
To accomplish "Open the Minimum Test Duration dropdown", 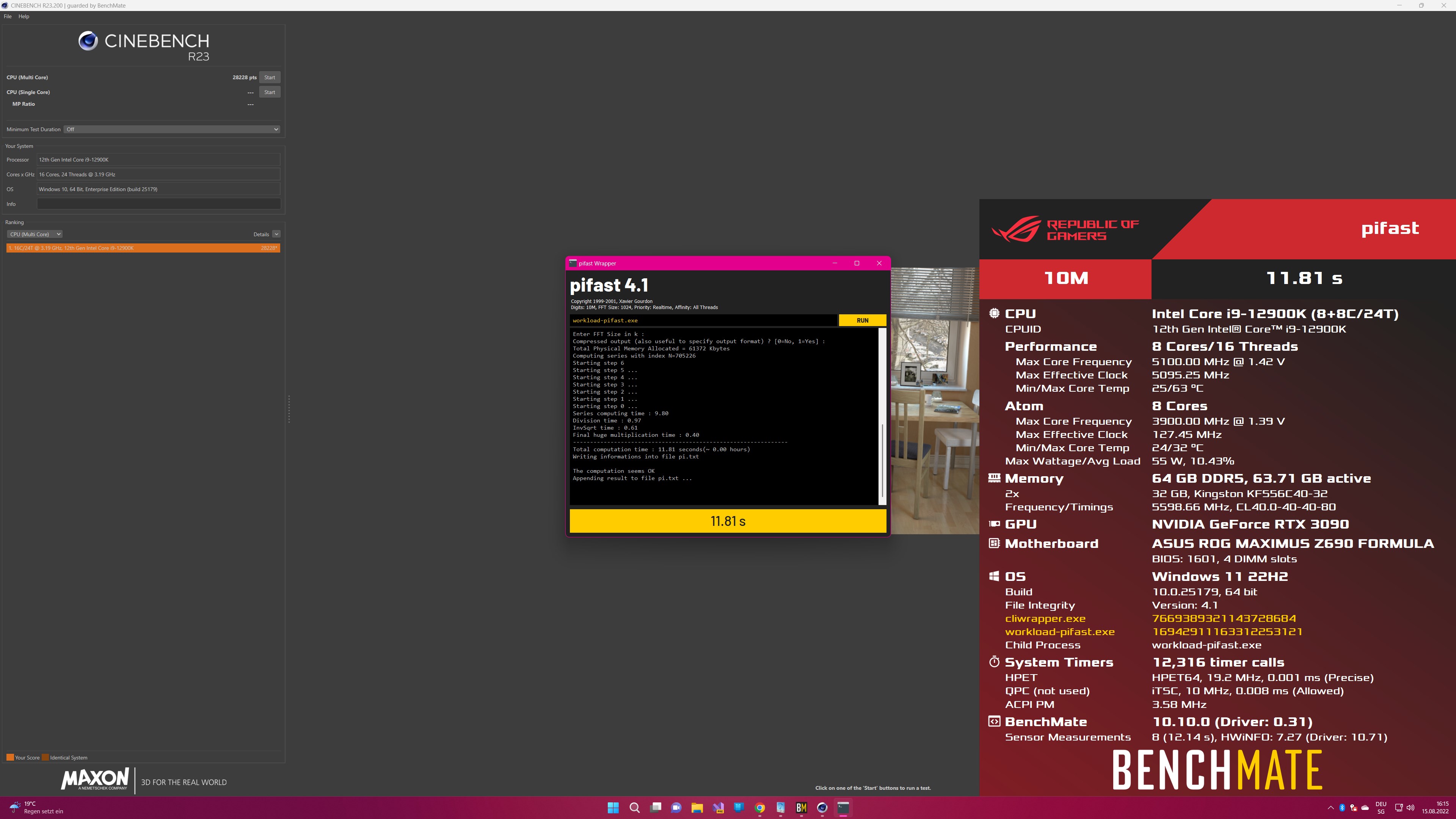I will (172, 129).
